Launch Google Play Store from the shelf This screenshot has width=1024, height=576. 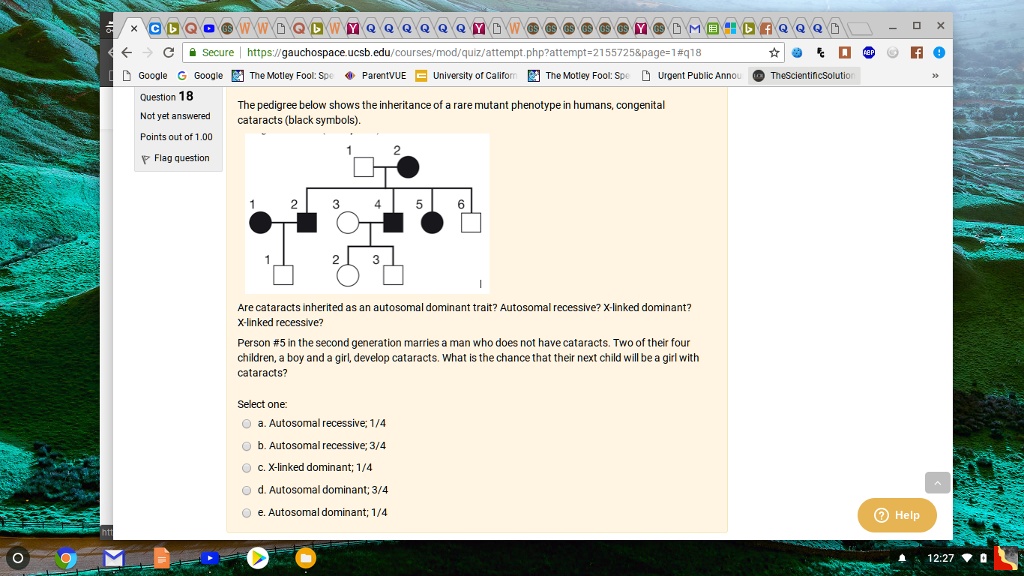tap(258, 558)
